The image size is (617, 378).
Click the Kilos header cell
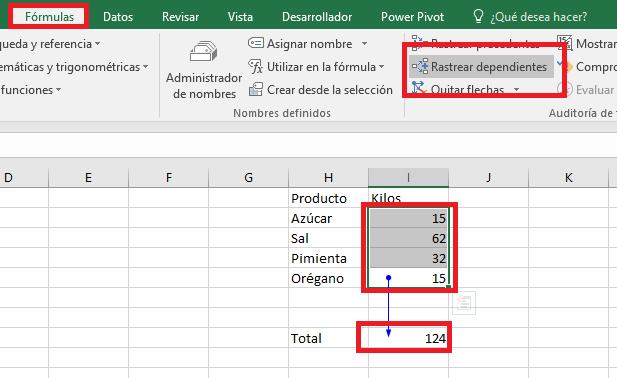(408, 198)
